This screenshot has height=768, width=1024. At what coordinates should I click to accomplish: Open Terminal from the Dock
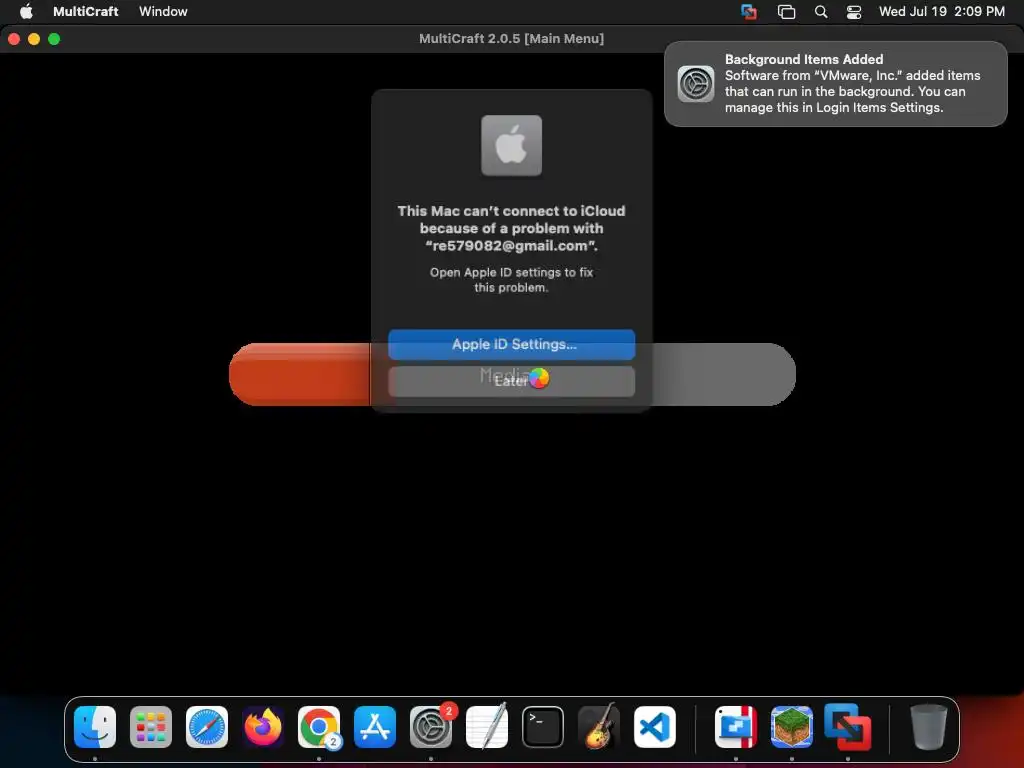pos(543,727)
